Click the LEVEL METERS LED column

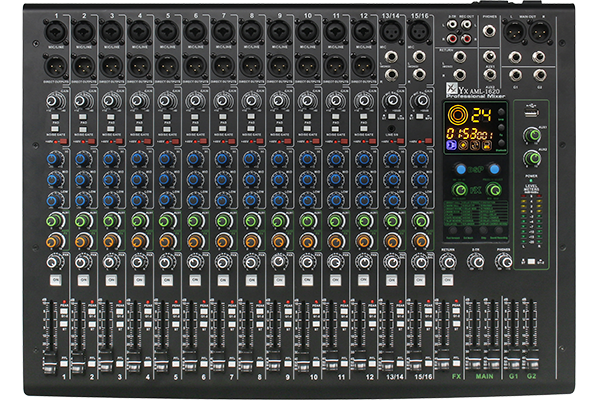[x=531, y=220]
